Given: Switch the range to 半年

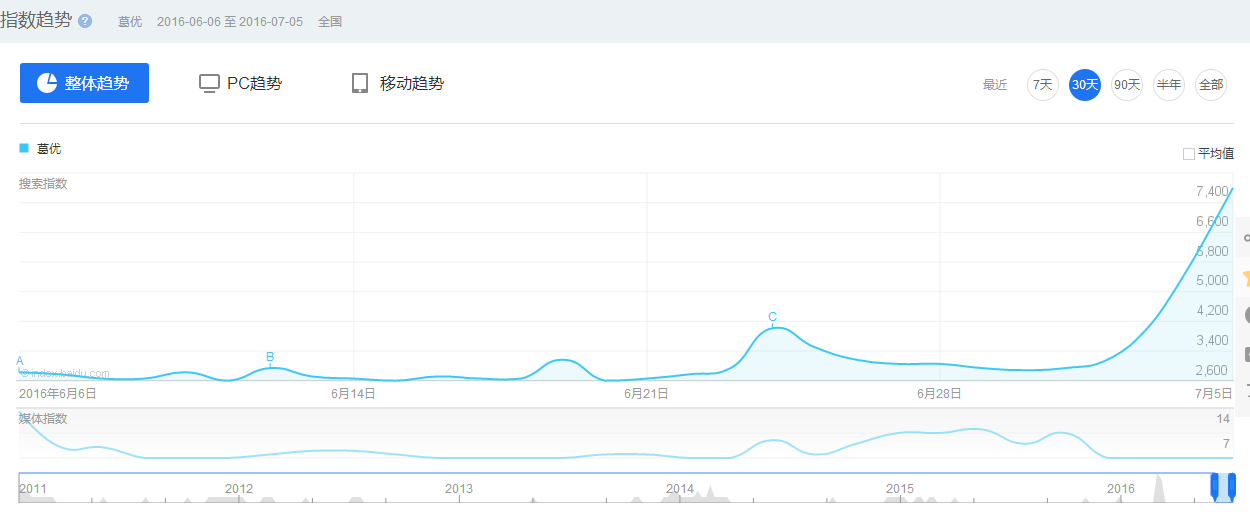Looking at the screenshot, I should (x=1169, y=85).
